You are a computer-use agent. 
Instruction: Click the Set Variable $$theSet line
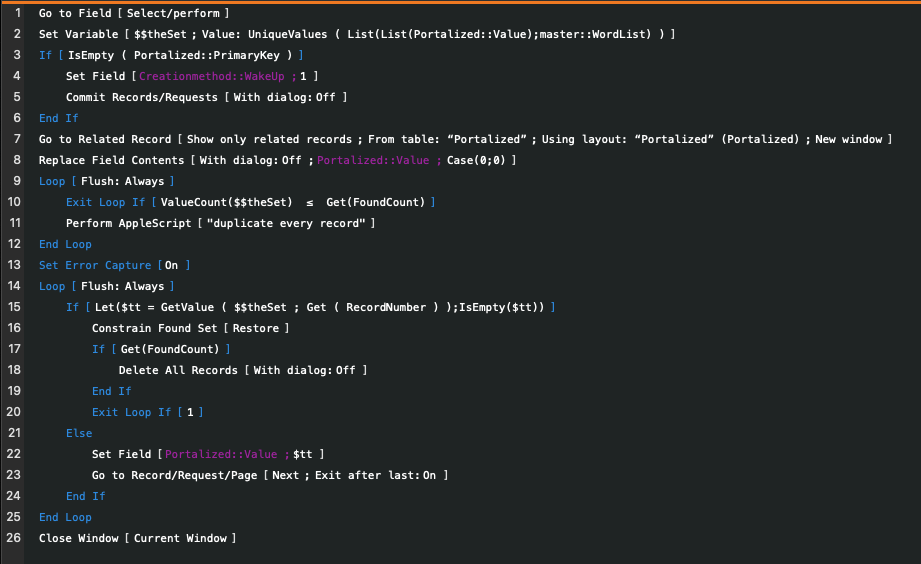(357, 34)
